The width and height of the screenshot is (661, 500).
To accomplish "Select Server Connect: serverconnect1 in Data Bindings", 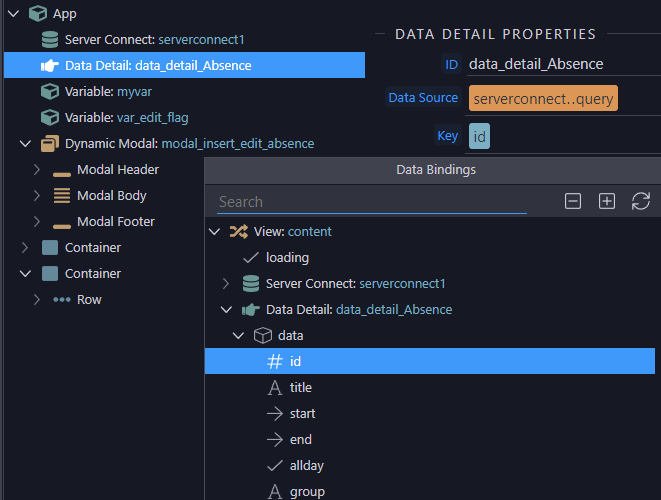I will click(355, 284).
